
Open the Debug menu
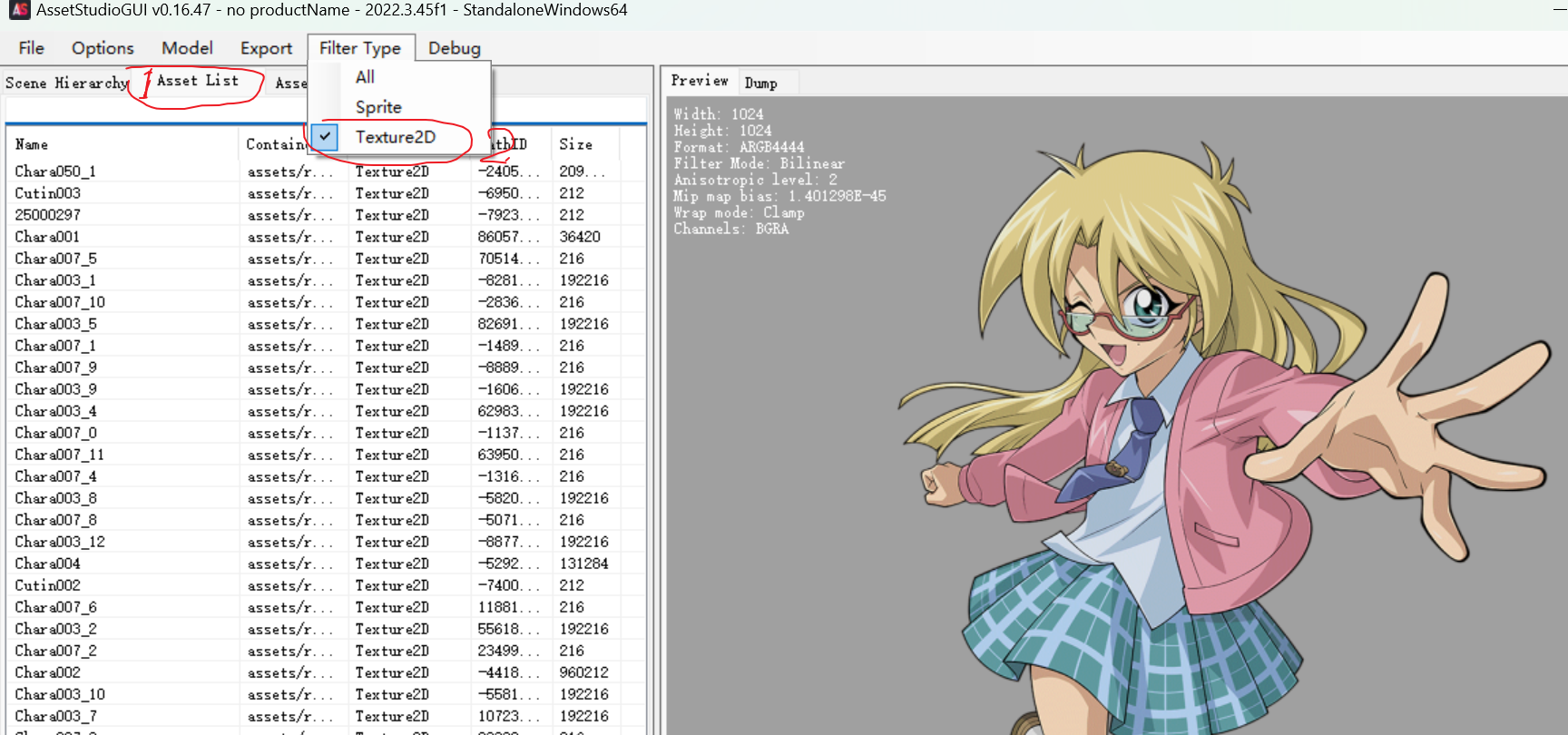coord(455,48)
